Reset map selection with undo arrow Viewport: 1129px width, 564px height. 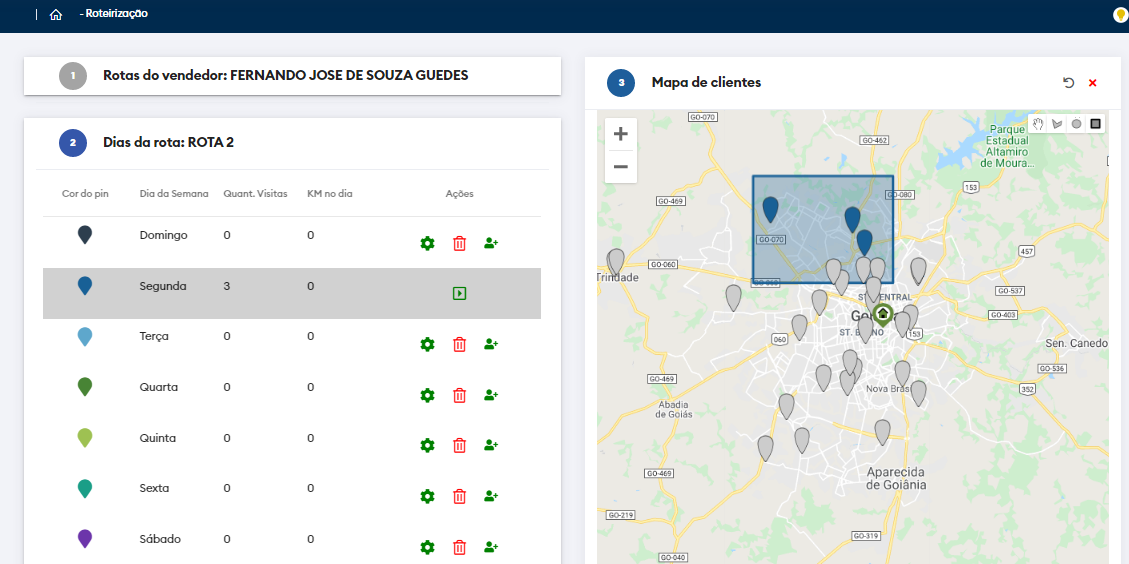(1069, 83)
